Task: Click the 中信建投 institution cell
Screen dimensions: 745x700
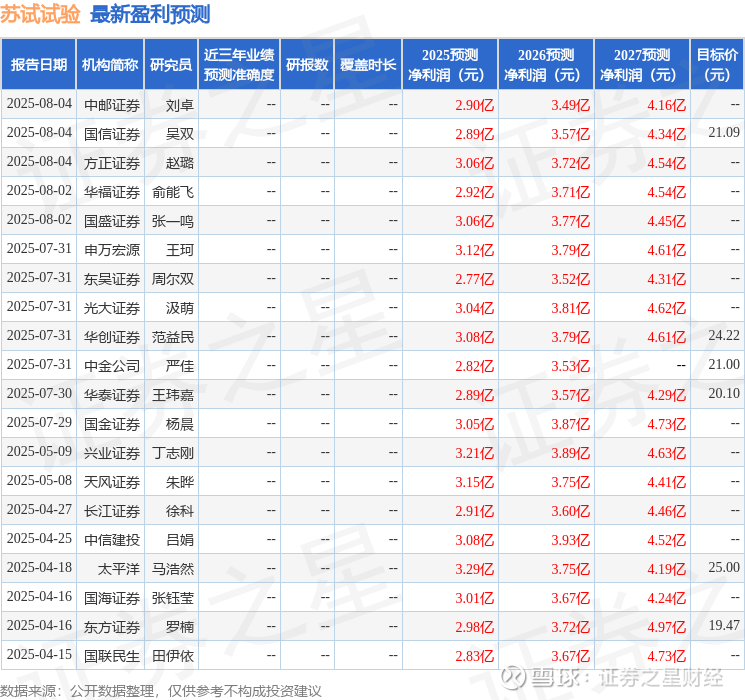Action: (112, 540)
